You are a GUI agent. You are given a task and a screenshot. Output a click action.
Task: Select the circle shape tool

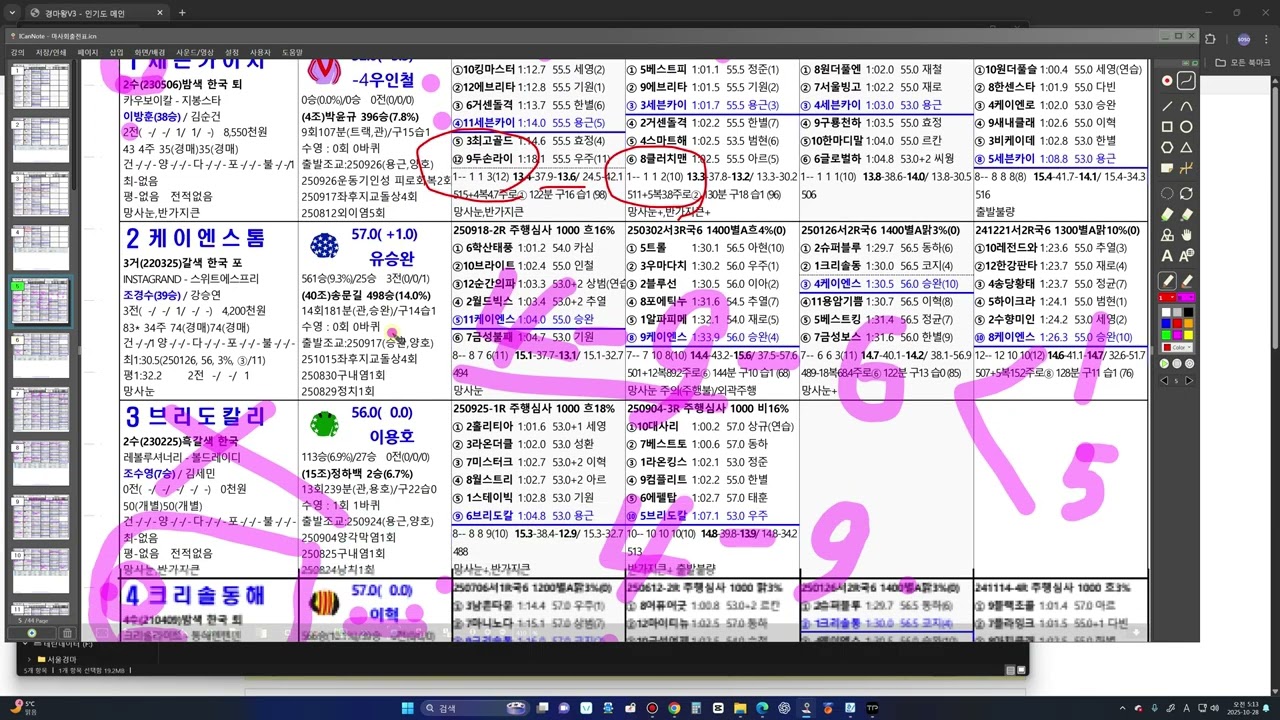pyautogui.click(x=1186, y=126)
